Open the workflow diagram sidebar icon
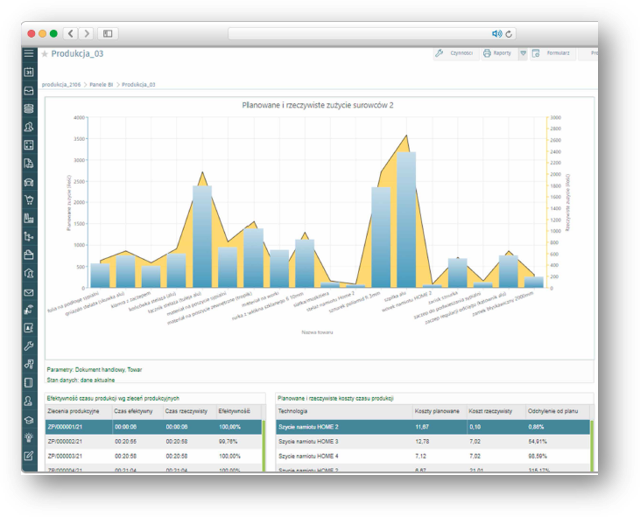 tap(29, 237)
